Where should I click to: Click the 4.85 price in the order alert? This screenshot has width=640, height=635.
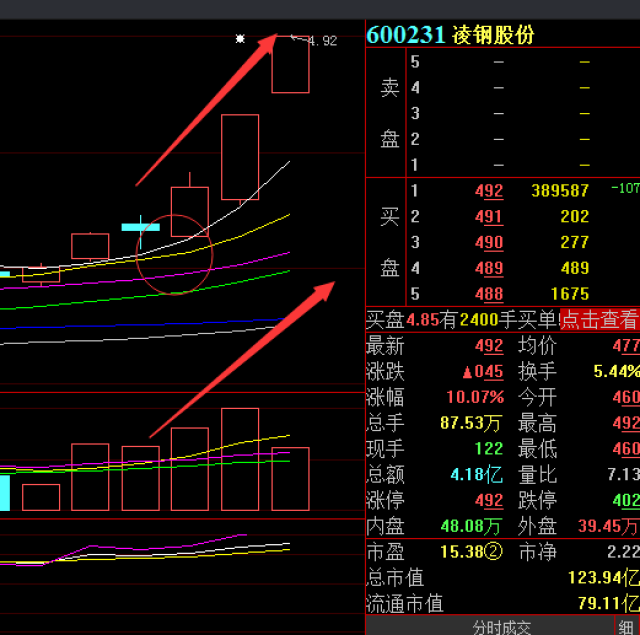[x=423, y=320]
